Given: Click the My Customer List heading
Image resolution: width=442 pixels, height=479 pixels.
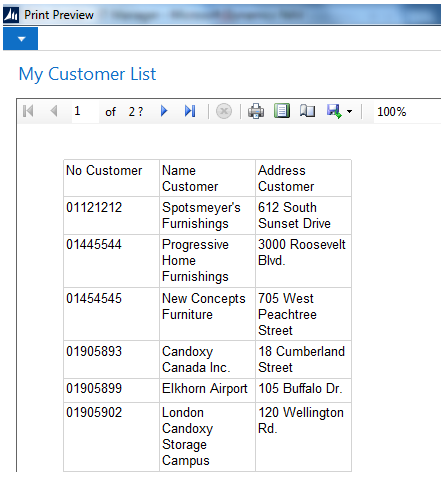Looking at the screenshot, I should click(x=87, y=74).
